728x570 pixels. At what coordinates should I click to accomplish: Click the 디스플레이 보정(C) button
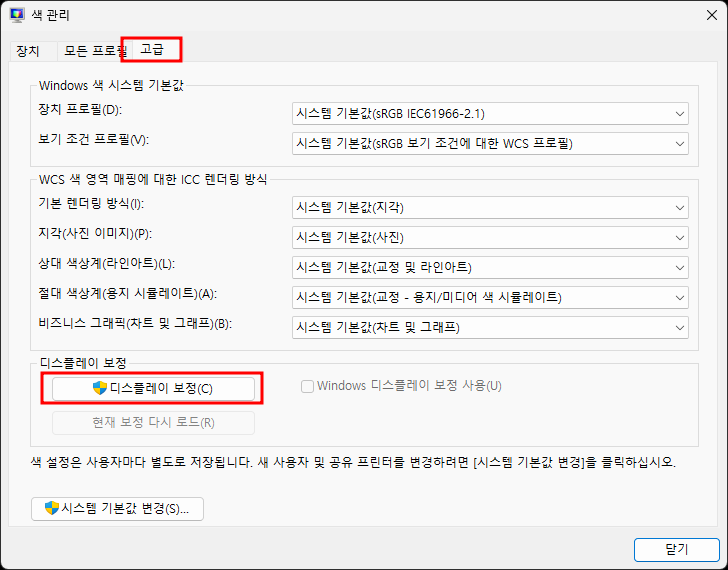pyautogui.click(x=153, y=389)
